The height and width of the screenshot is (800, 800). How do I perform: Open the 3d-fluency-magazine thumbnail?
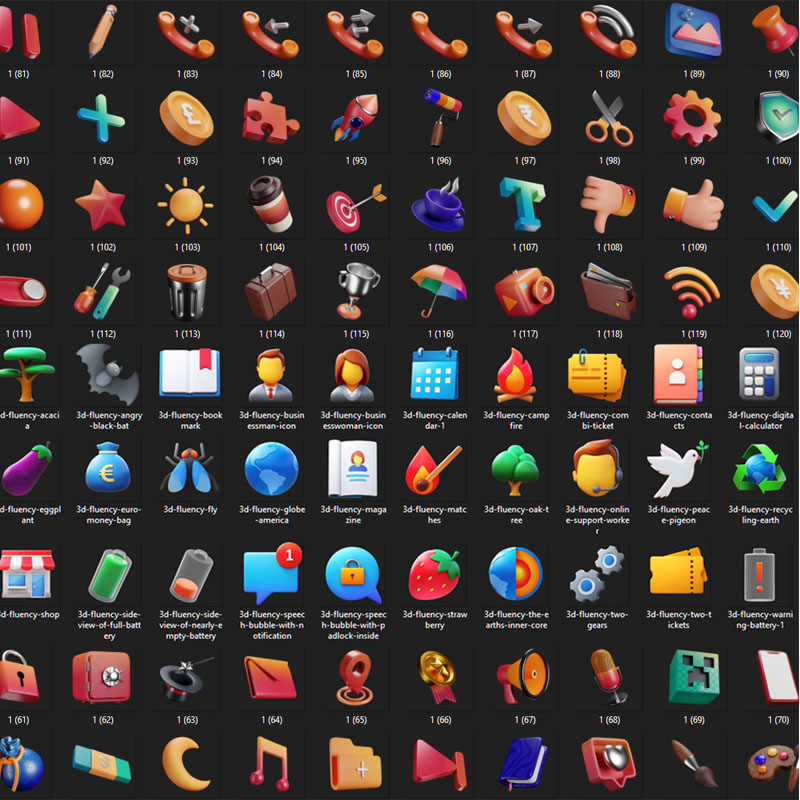click(x=353, y=468)
